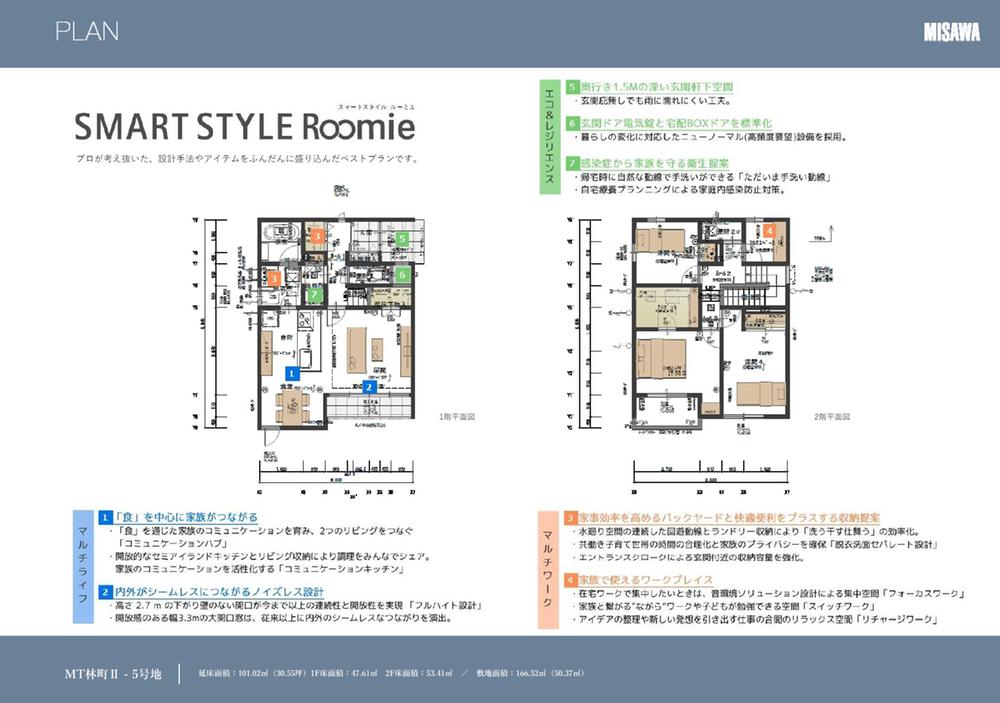
Task: Click the heading 玄関ドア電気錠と宅配BOXドアを標準化
Action: (676, 123)
